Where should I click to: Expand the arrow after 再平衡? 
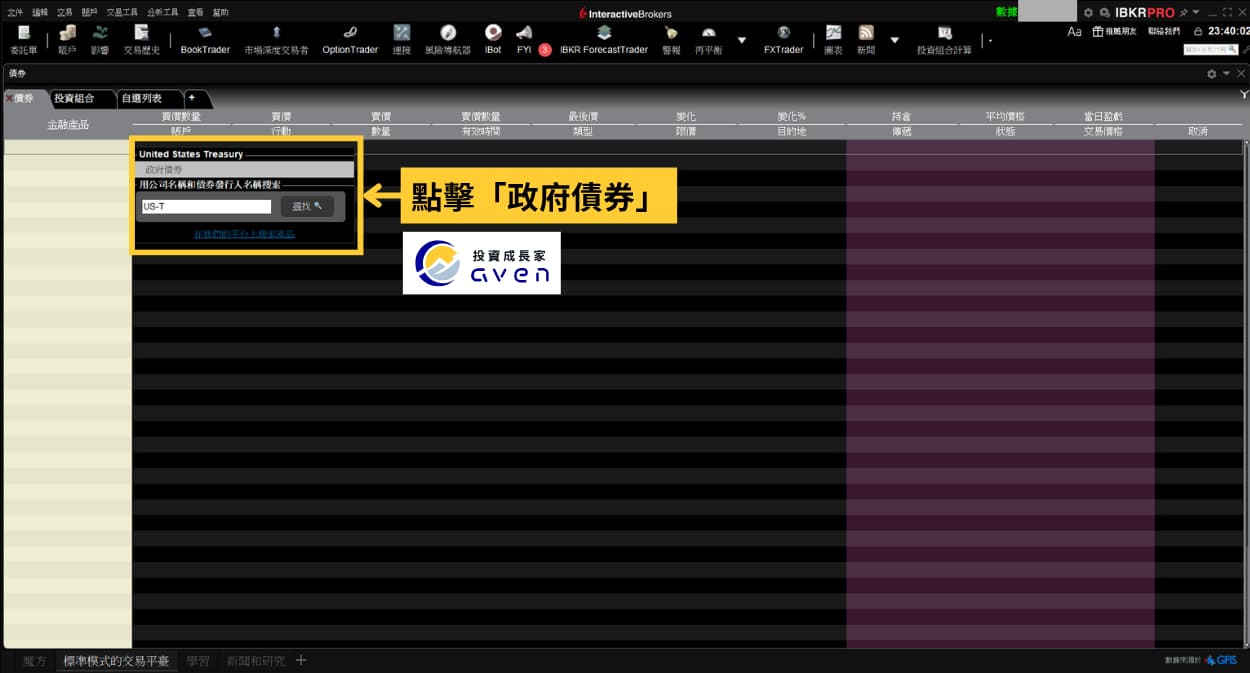pyautogui.click(x=741, y=40)
